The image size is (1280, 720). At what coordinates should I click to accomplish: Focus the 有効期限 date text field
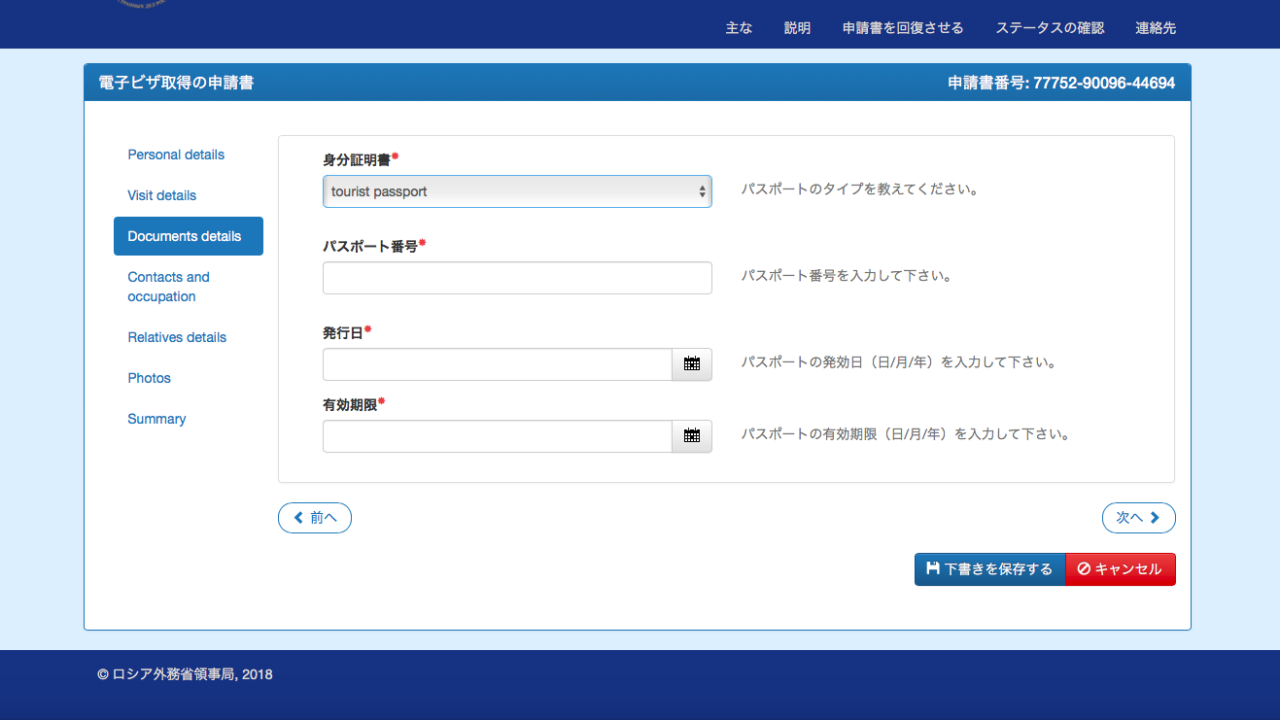tap(497, 436)
